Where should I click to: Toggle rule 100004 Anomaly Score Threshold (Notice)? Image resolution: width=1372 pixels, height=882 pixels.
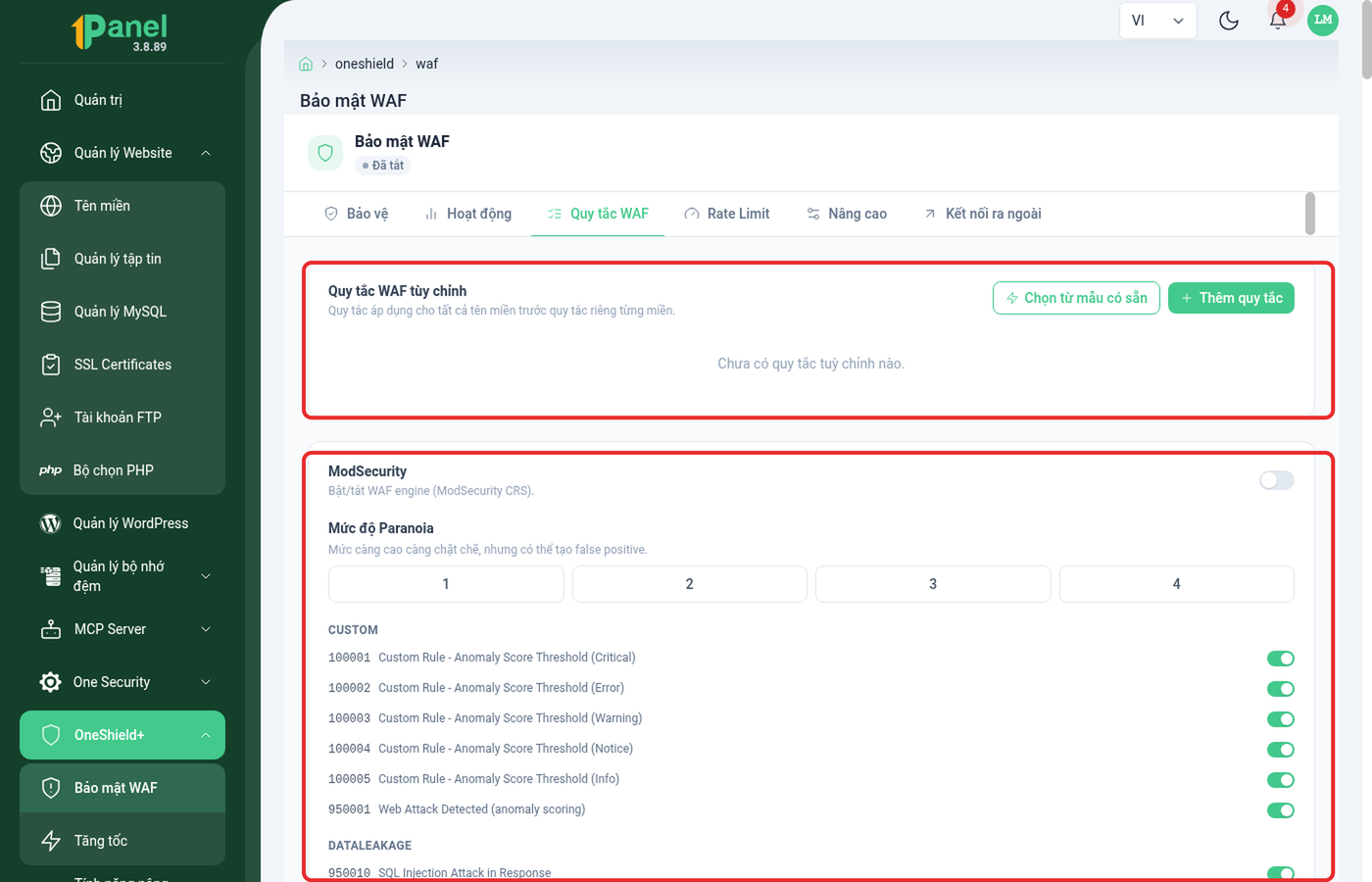coord(1281,750)
